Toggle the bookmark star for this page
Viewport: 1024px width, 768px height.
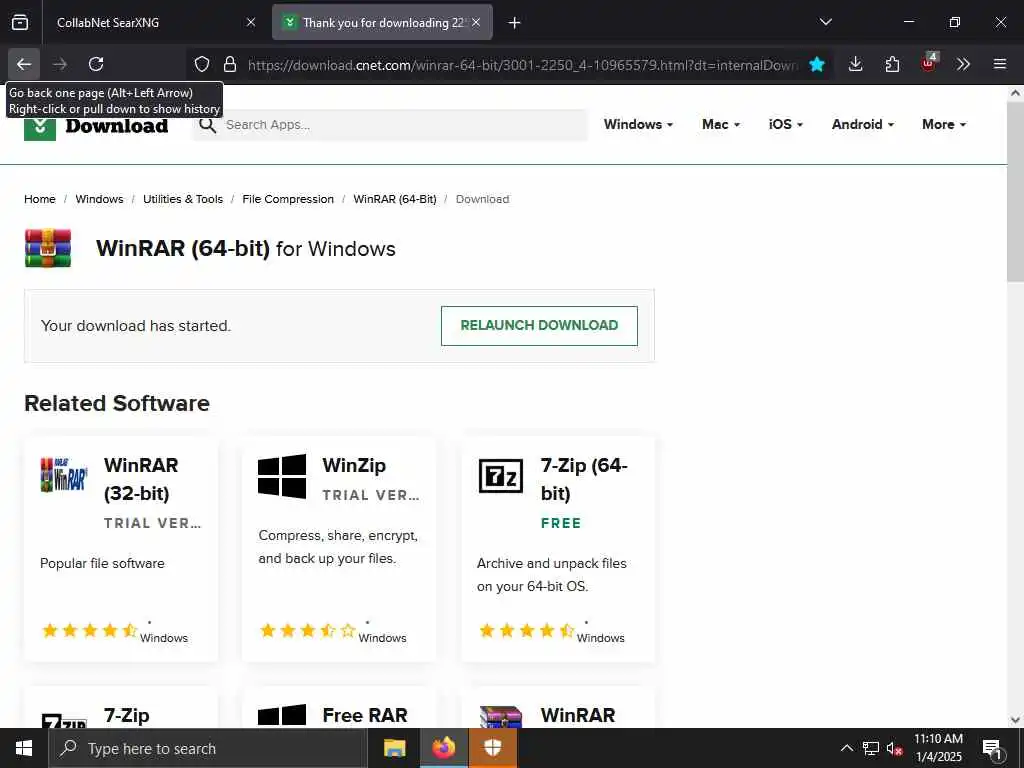(816, 64)
